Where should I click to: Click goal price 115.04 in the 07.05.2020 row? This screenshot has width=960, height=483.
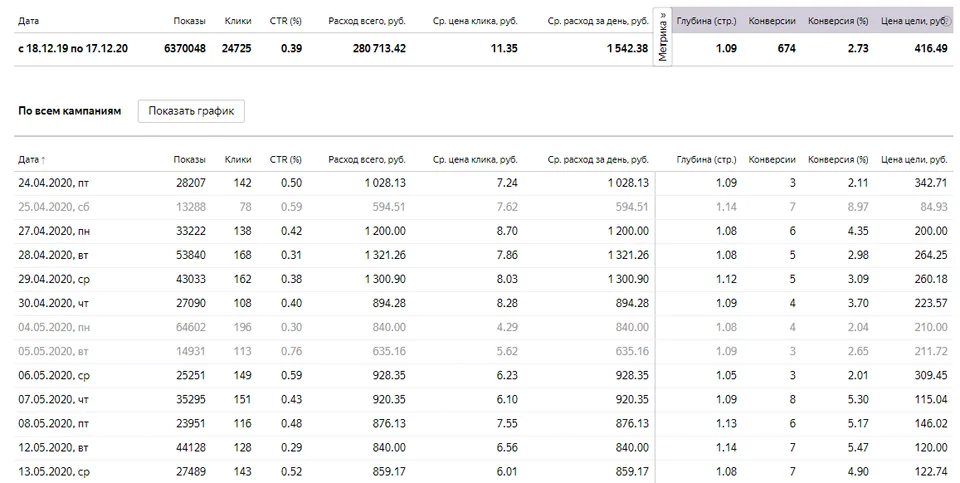click(931, 399)
